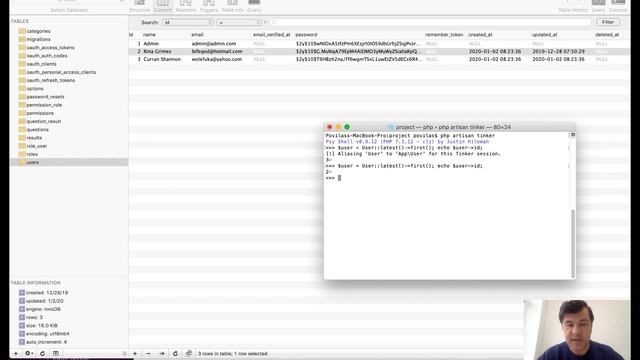Sort by the email_verified_at column header
640x360 pixels.
271,35
